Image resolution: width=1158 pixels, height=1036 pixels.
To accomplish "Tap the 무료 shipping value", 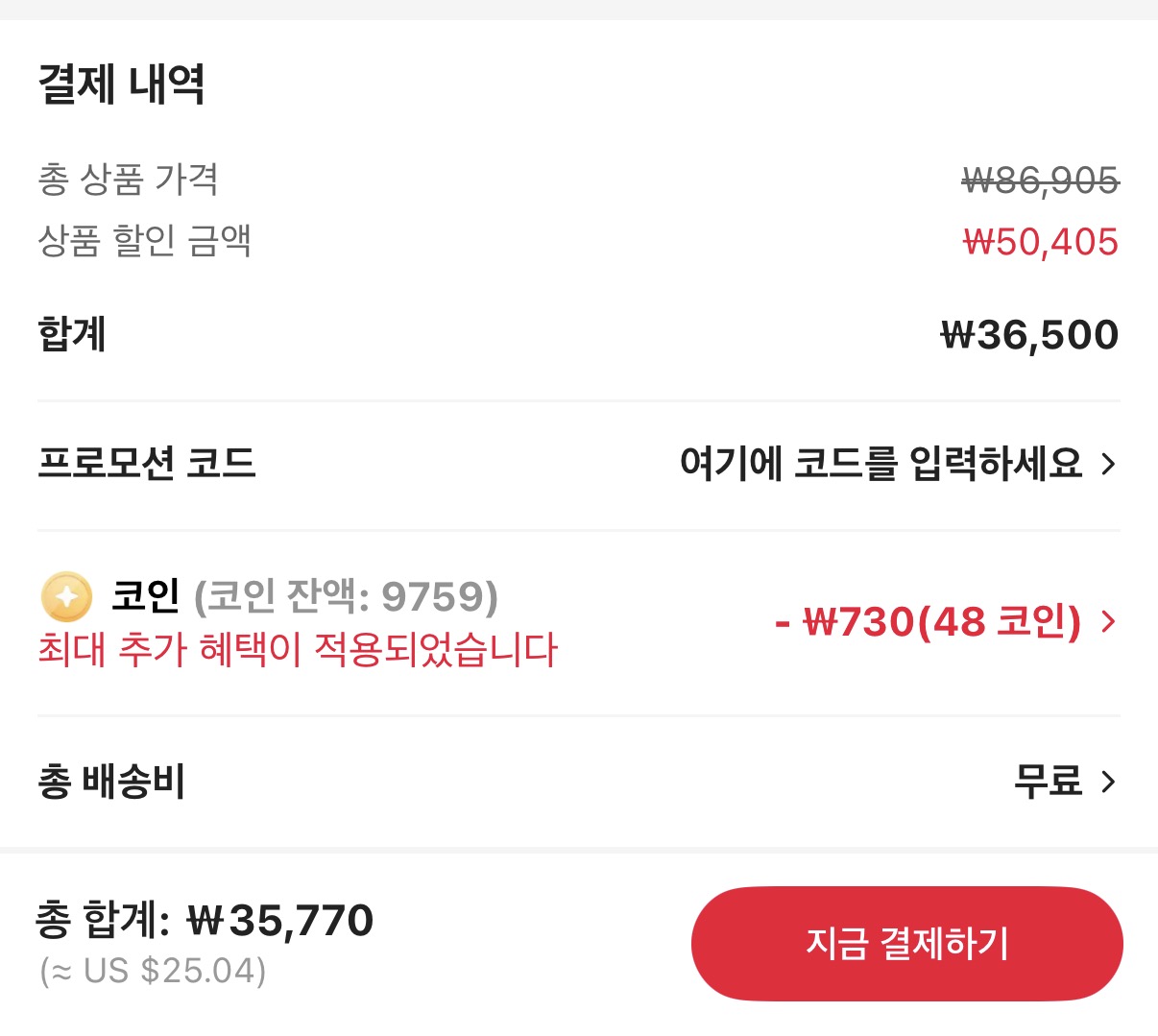I will point(1048,782).
